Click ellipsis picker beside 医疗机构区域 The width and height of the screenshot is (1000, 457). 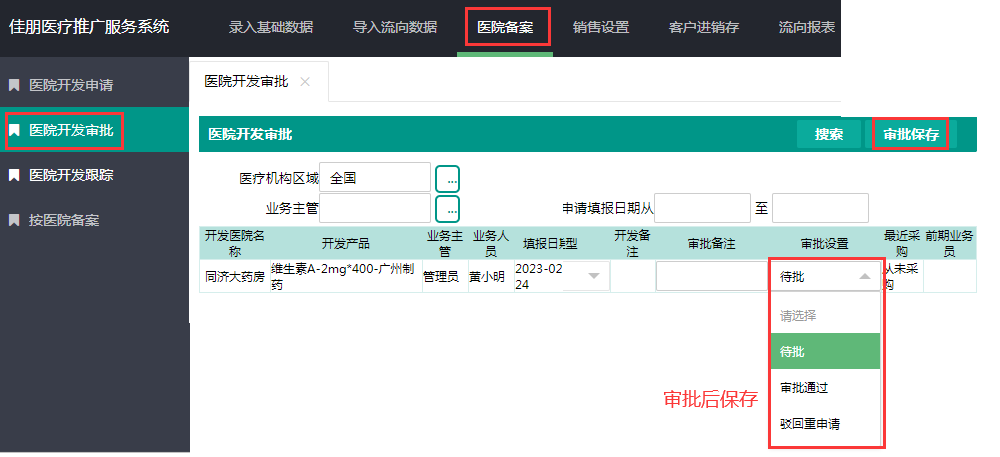coord(448,179)
